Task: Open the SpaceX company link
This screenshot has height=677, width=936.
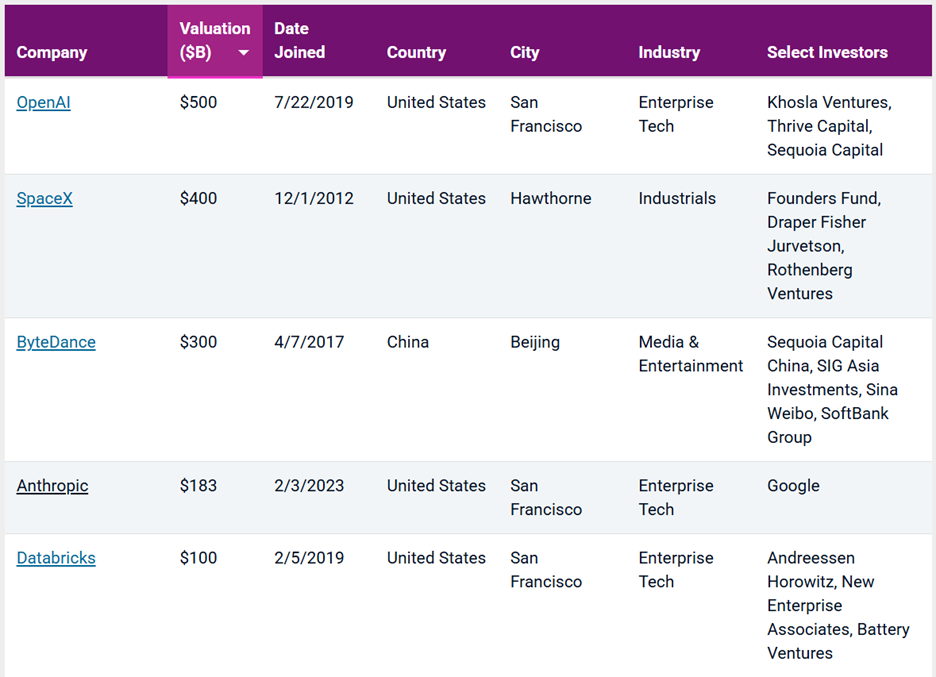Action: [x=45, y=199]
